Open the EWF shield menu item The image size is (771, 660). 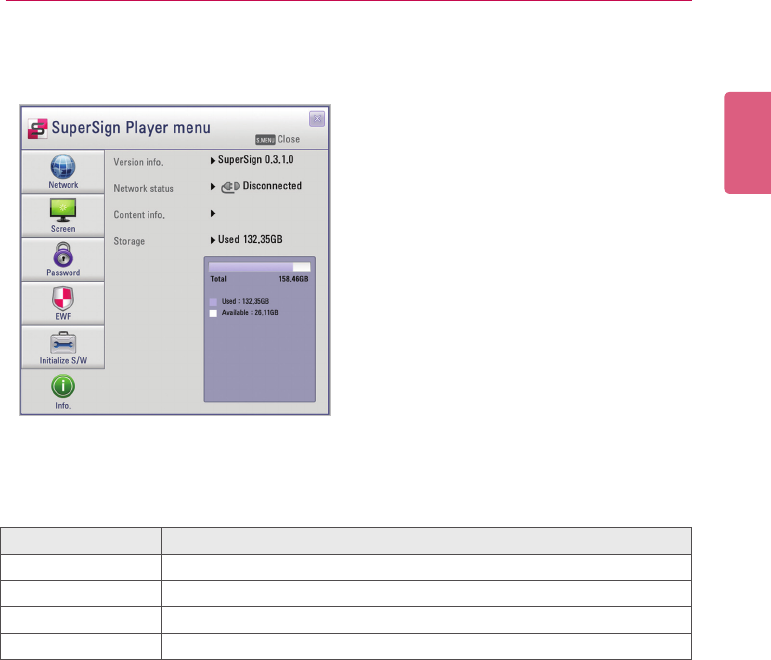pos(63,303)
